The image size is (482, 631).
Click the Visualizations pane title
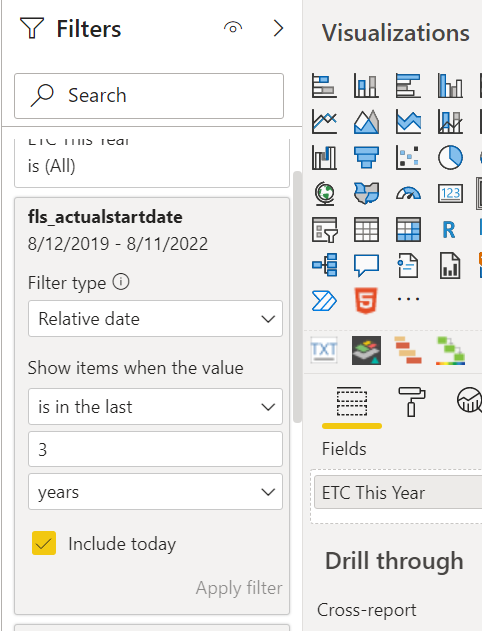coord(395,33)
